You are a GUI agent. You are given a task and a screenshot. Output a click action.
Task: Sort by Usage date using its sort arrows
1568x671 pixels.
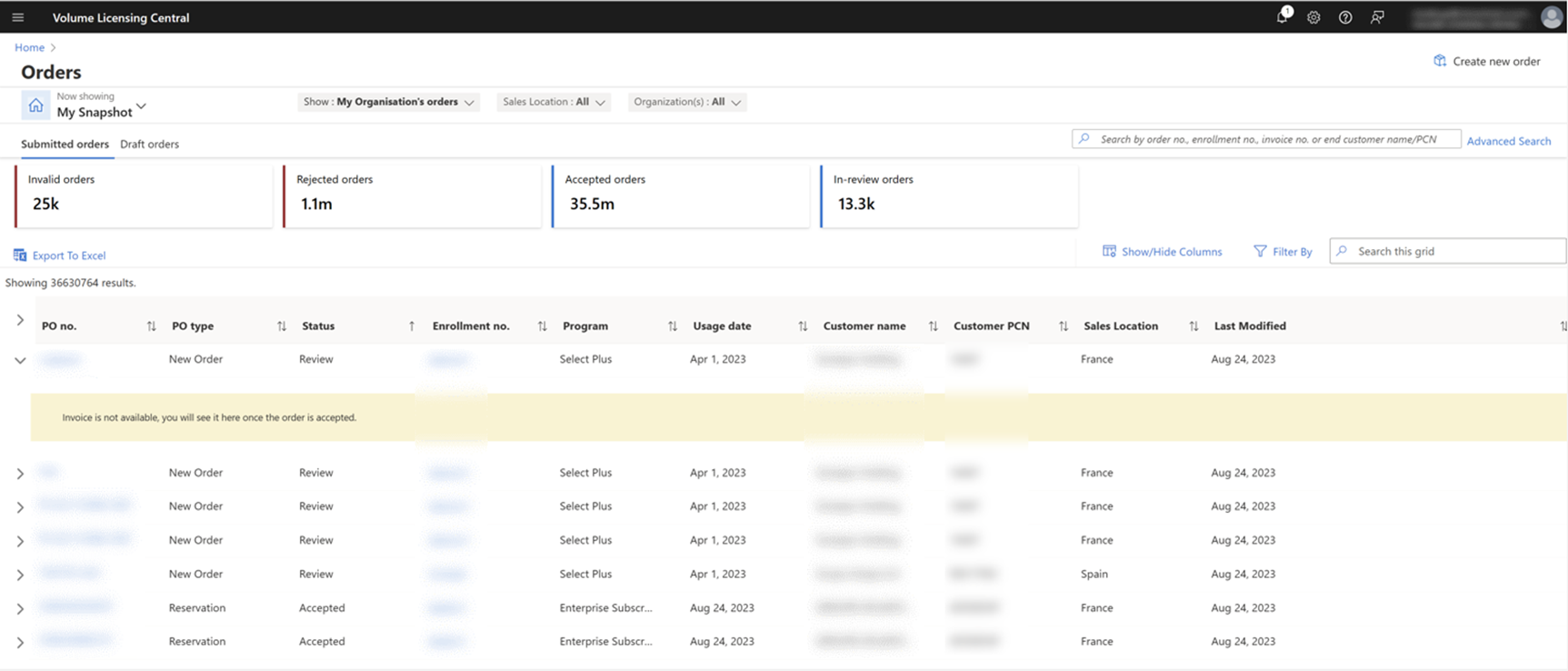(803, 326)
